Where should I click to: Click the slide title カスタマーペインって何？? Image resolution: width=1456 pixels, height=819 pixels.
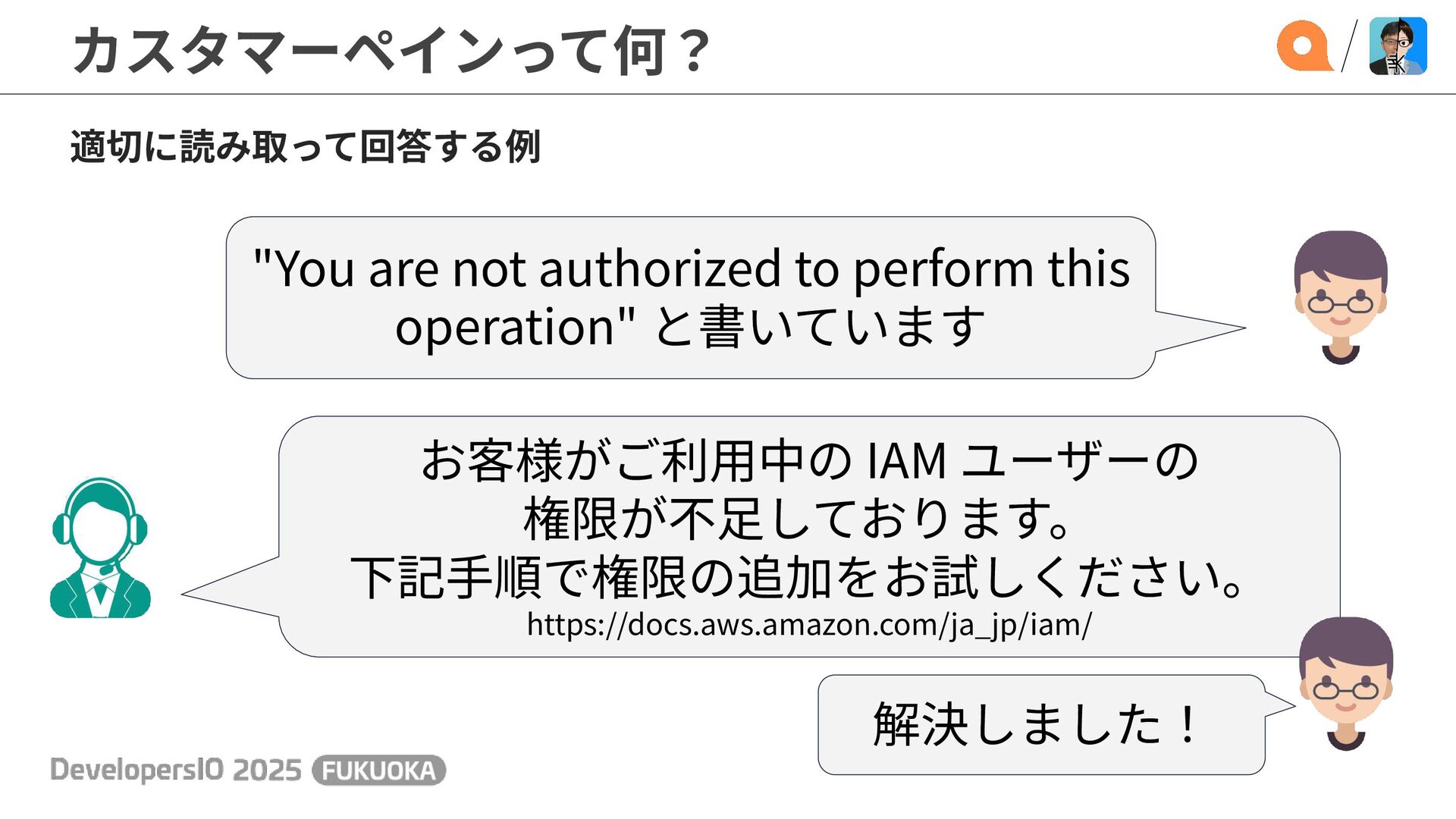click(391, 51)
